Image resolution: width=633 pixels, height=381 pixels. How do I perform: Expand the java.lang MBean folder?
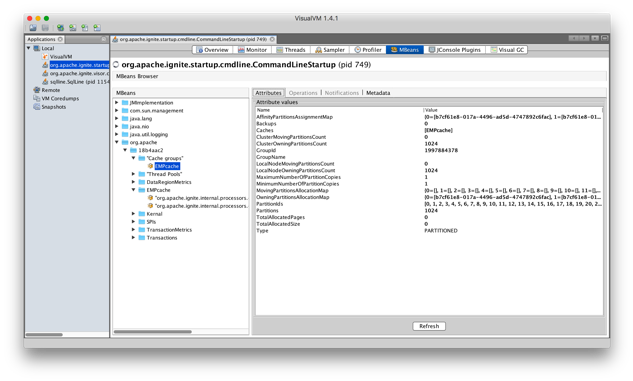117,118
